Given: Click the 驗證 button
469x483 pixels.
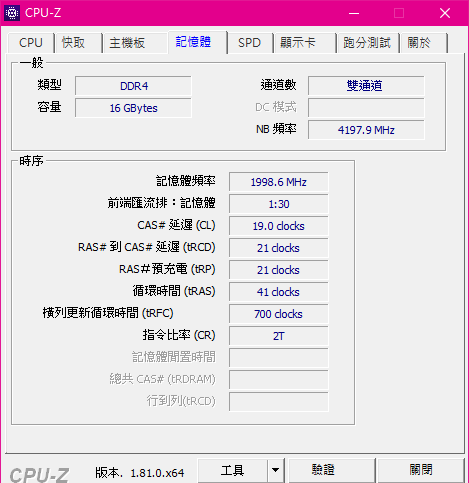Looking at the screenshot, I should [331, 470].
